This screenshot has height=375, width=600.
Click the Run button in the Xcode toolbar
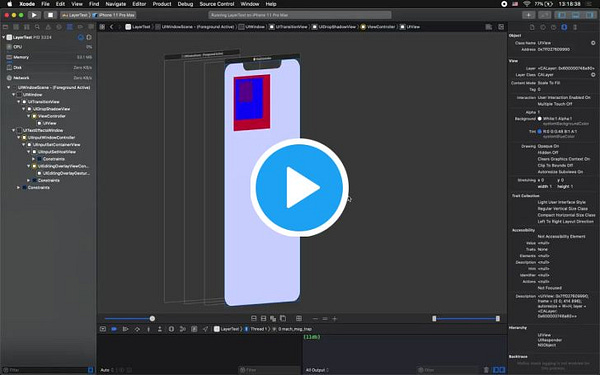click(x=34, y=15)
